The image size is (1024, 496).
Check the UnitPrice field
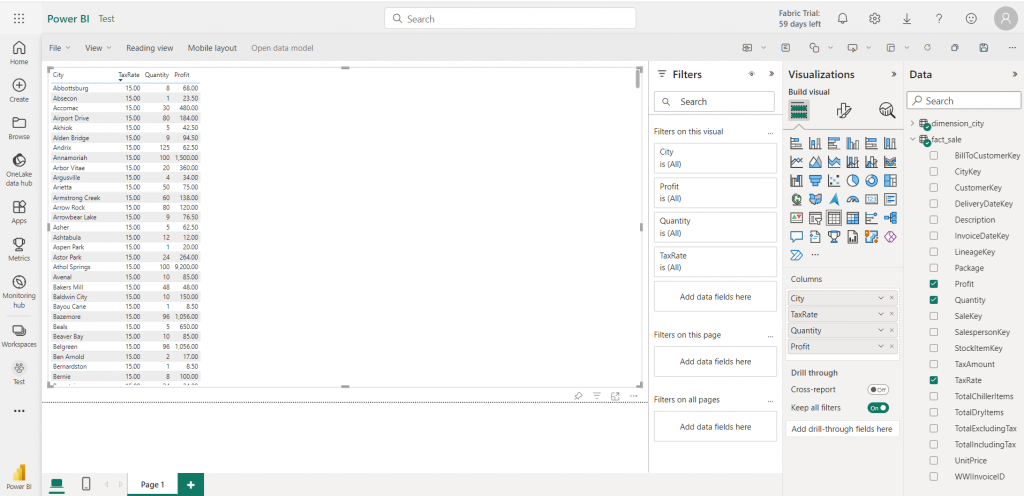(x=934, y=460)
